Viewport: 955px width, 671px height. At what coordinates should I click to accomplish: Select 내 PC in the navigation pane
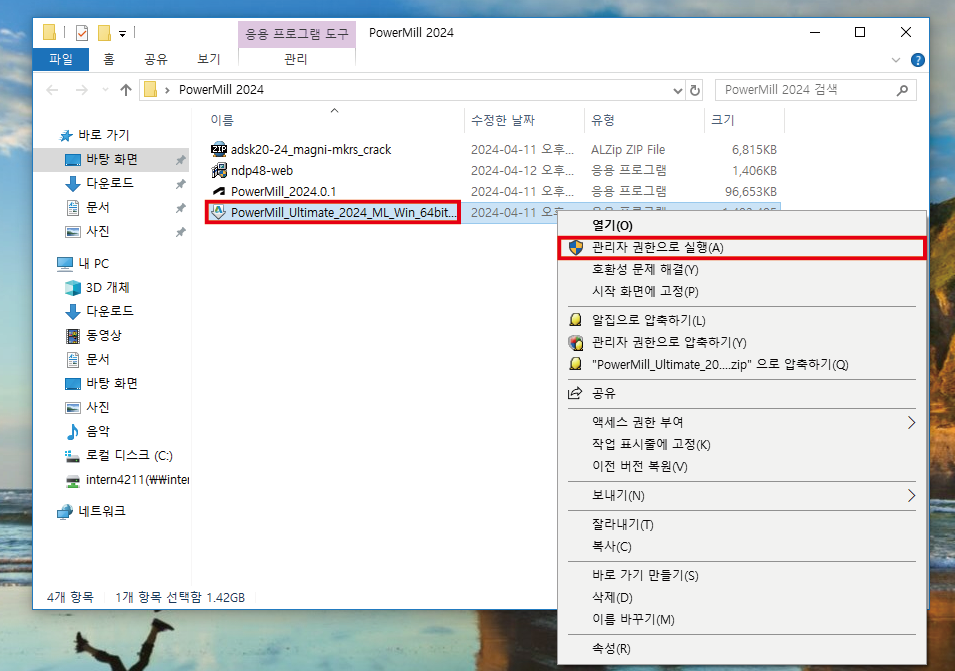[x=93, y=264]
